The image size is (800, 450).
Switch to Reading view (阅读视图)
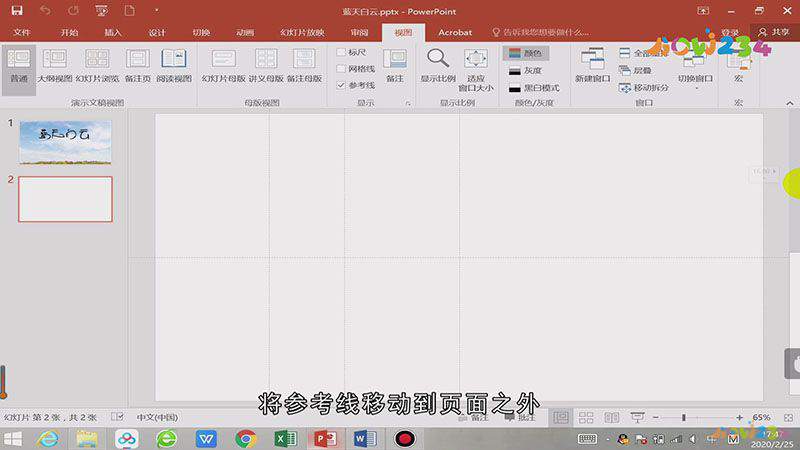point(174,67)
